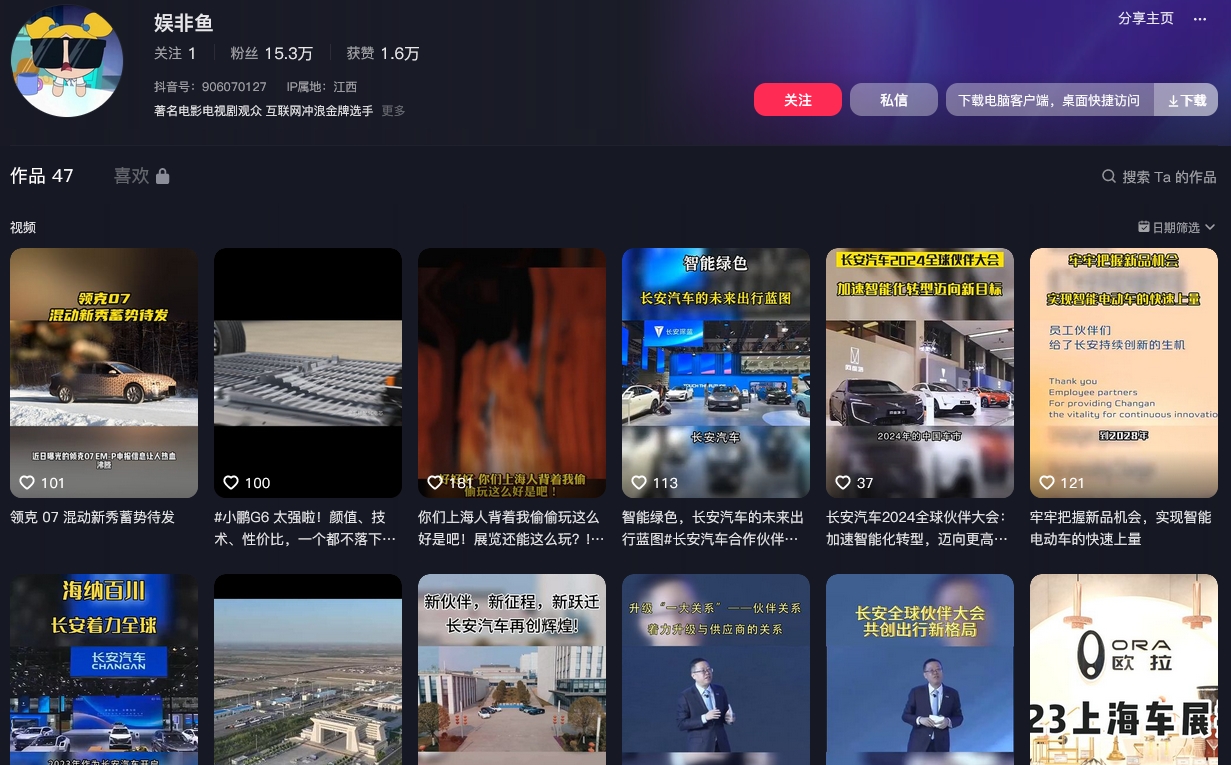The image size is (1231, 765).
Task: Switch to the 作品 47 tab
Action: coord(42,176)
